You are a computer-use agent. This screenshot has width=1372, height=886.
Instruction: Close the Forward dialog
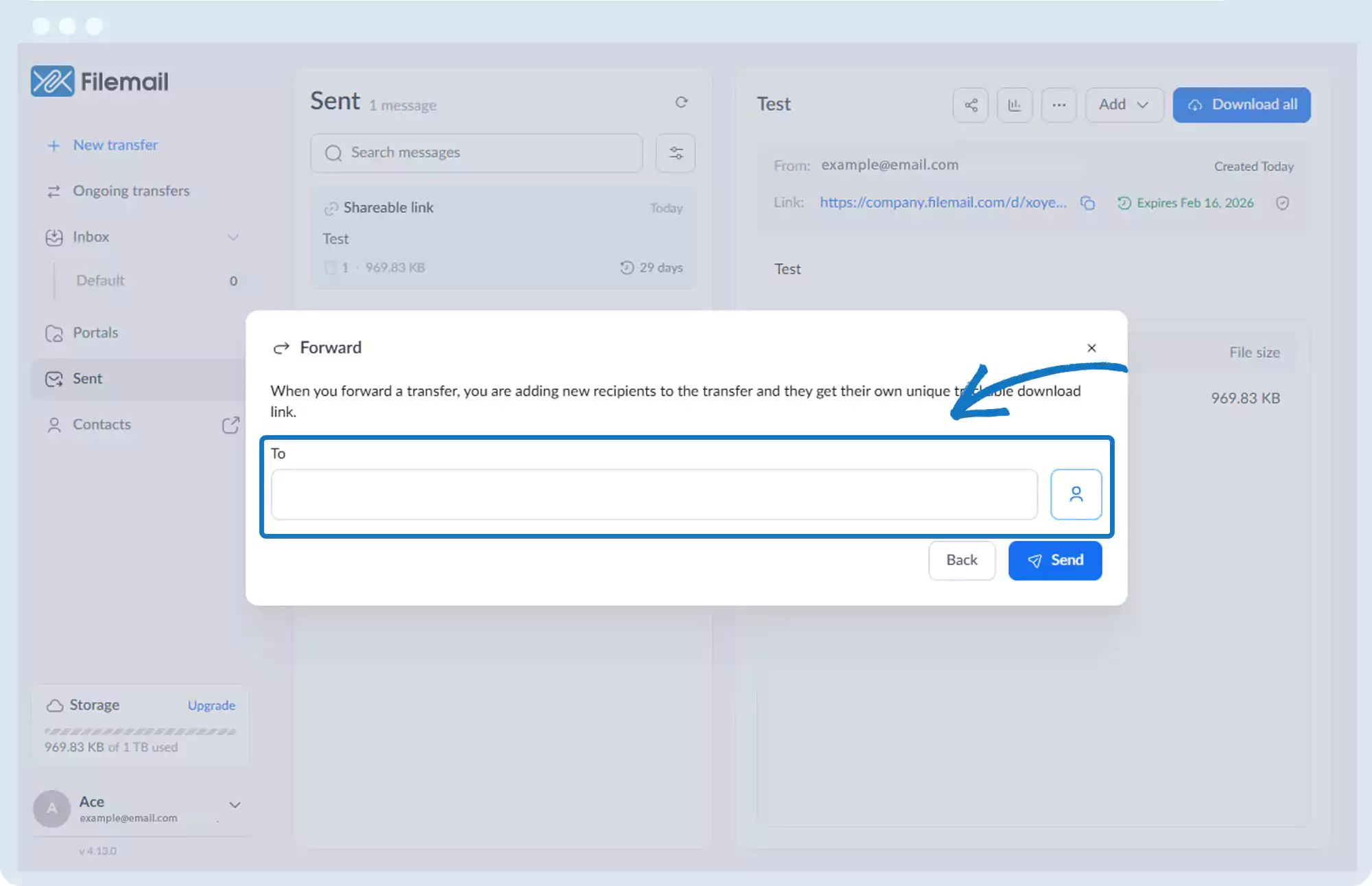(1091, 348)
